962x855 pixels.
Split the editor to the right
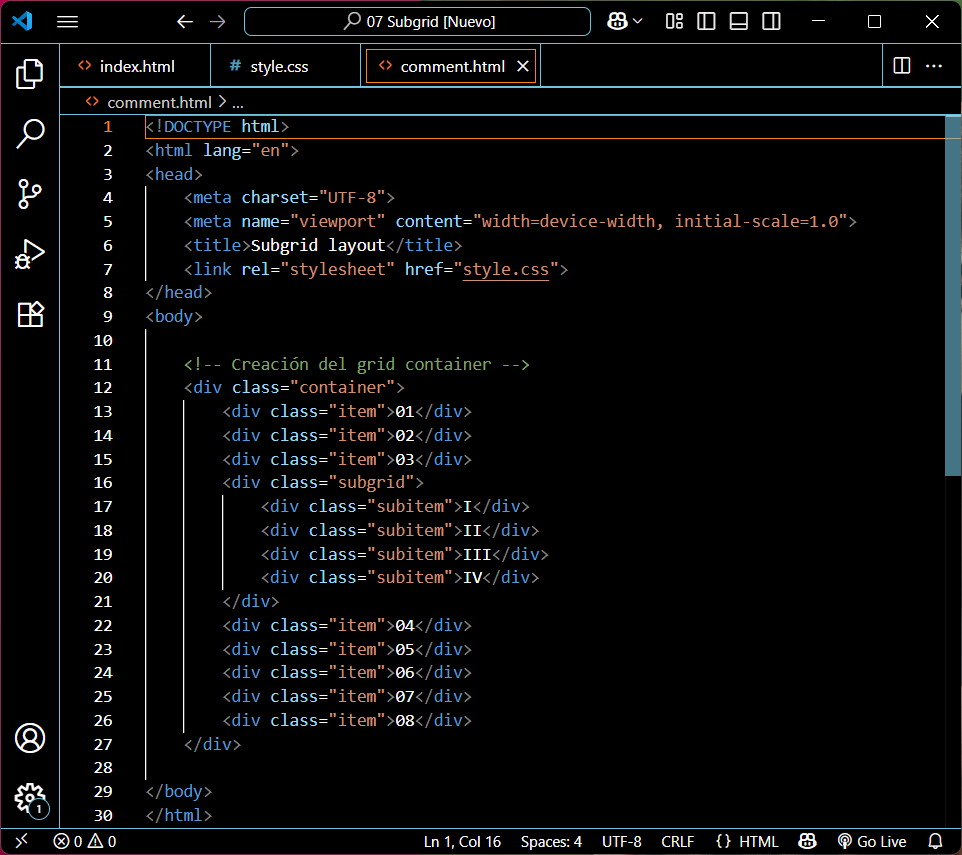coord(902,66)
